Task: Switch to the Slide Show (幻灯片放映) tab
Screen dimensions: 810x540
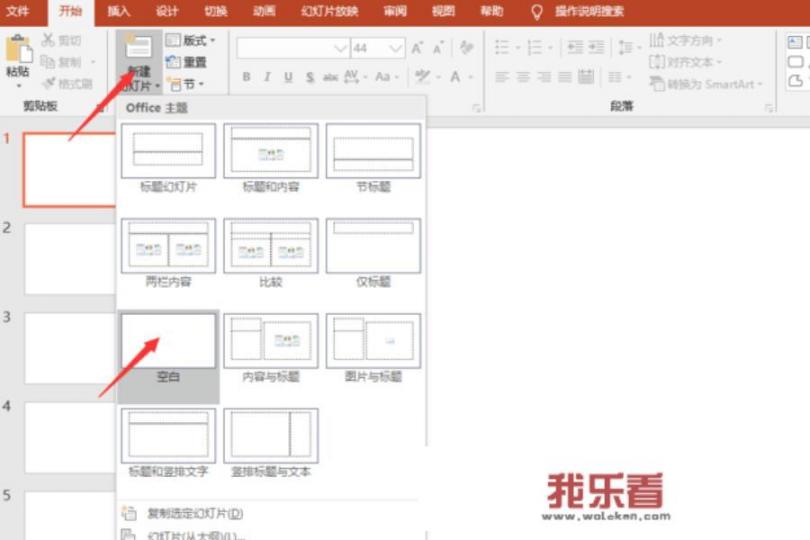Action: (x=330, y=11)
